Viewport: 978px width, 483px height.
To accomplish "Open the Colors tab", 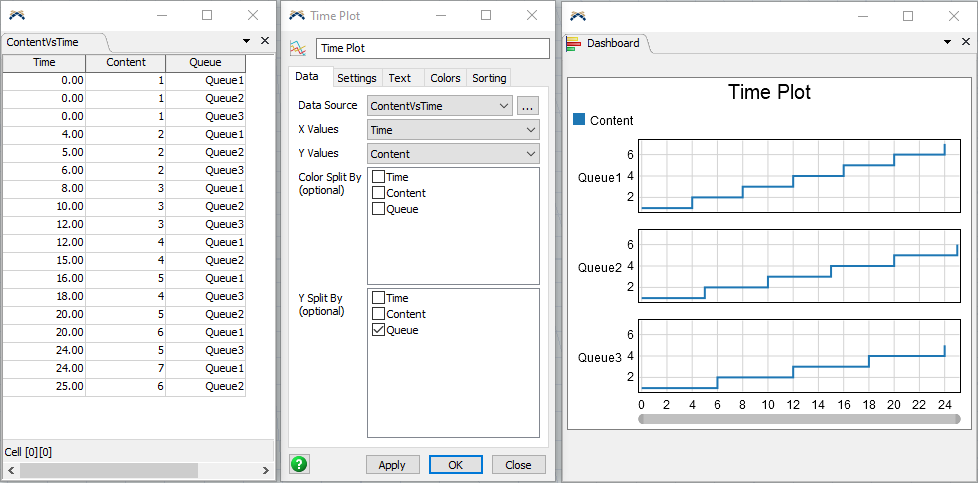I will pos(445,78).
